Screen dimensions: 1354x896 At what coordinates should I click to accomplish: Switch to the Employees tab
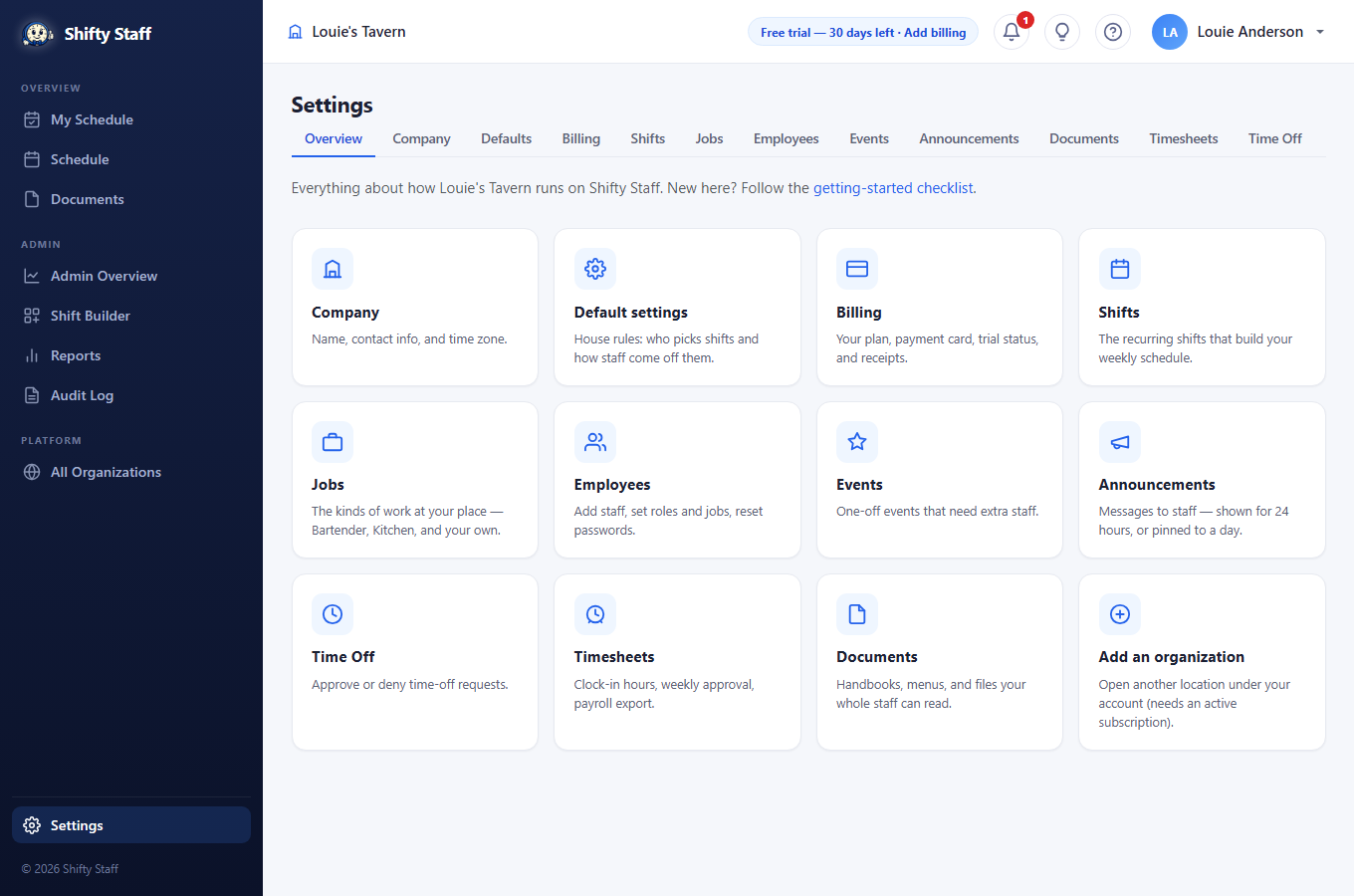point(787,138)
